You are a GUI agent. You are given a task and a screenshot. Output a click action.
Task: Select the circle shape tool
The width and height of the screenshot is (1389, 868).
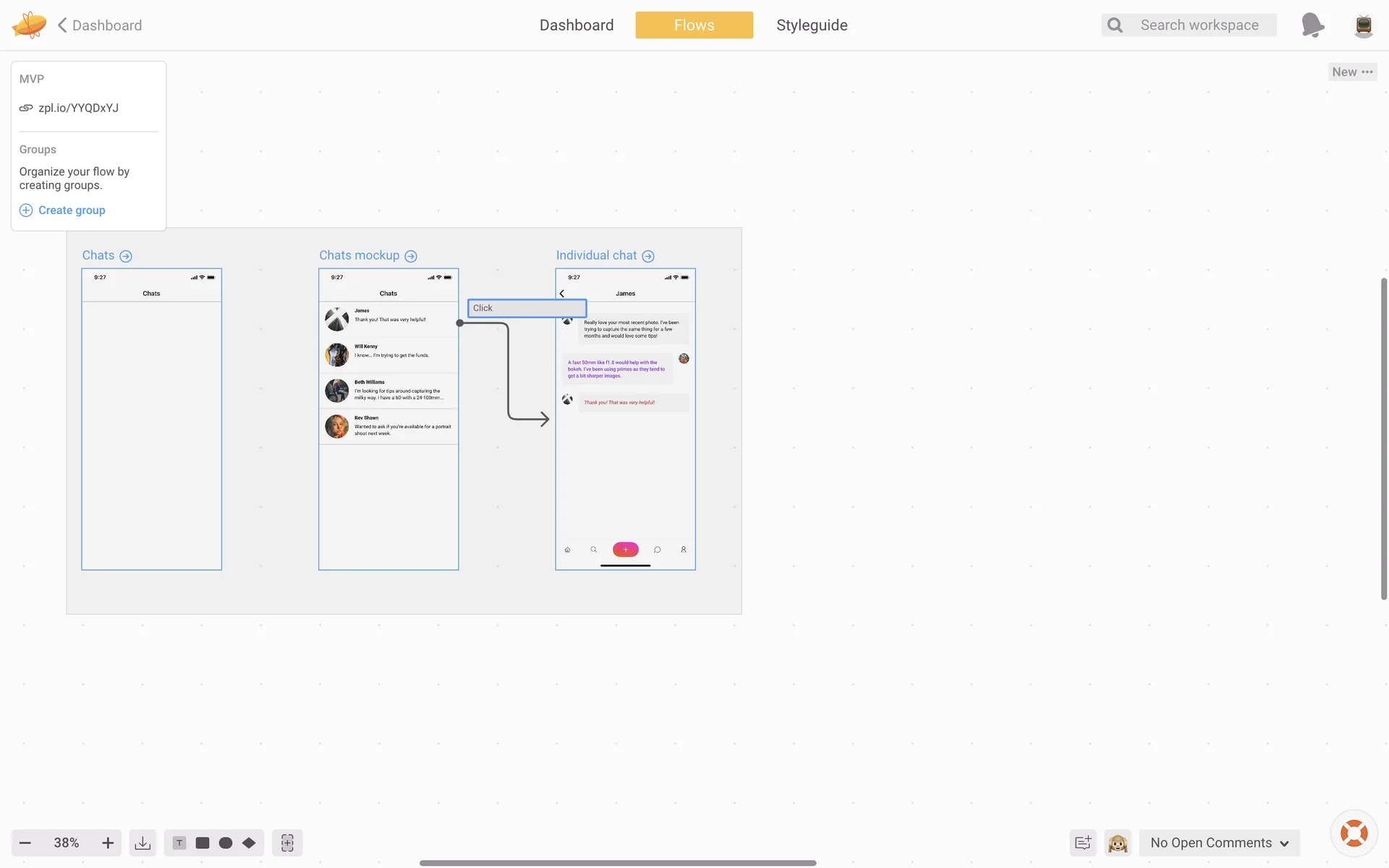[226, 843]
